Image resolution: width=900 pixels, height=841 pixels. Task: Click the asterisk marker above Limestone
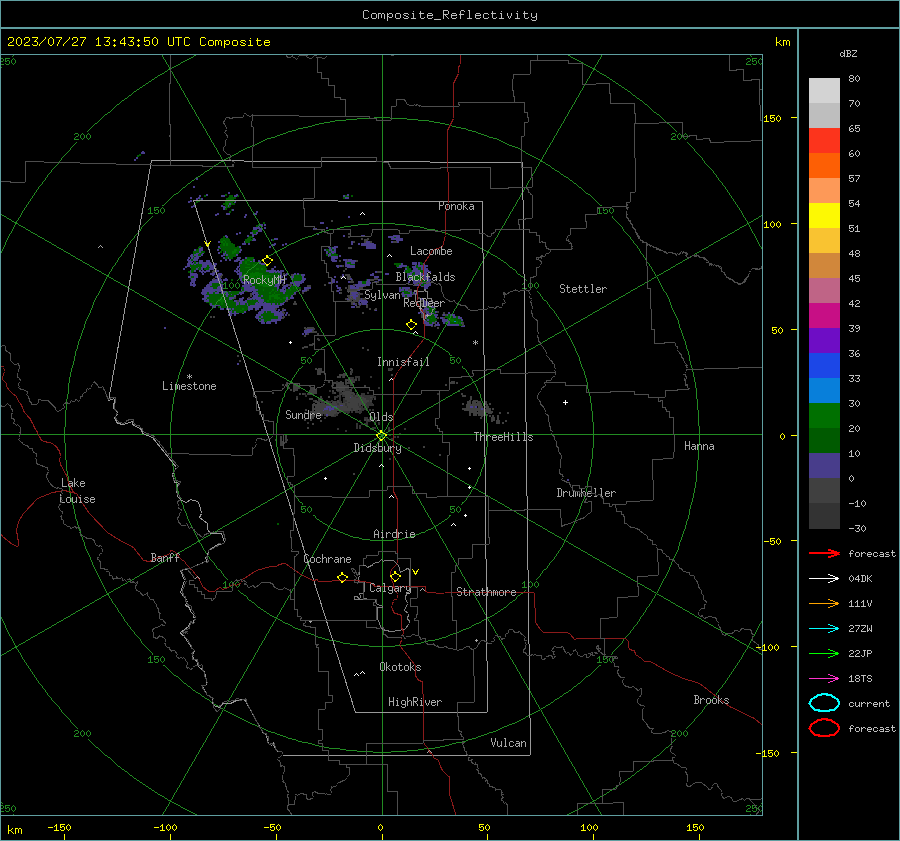pyautogui.click(x=189, y=377)
